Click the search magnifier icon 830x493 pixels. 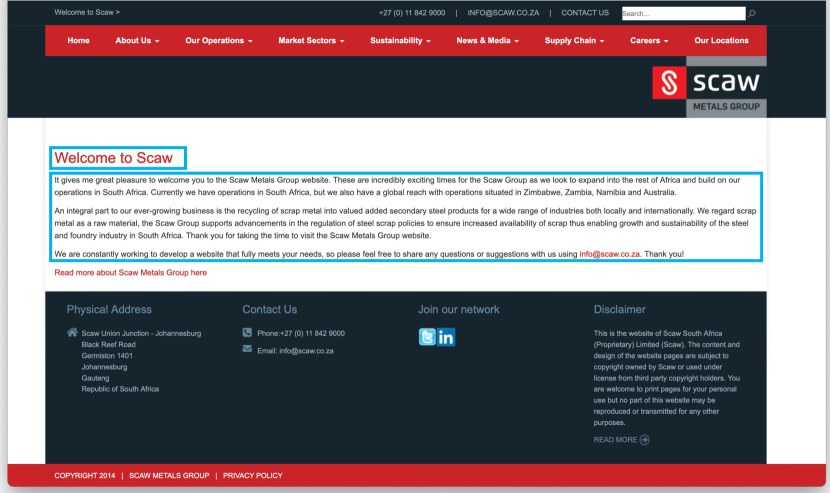coord(752,13)
